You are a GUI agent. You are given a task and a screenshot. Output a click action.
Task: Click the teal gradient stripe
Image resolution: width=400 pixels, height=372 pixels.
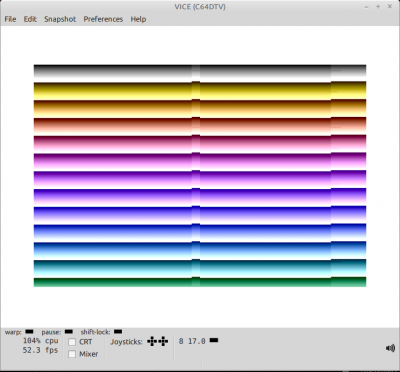(x=200, y=268)
